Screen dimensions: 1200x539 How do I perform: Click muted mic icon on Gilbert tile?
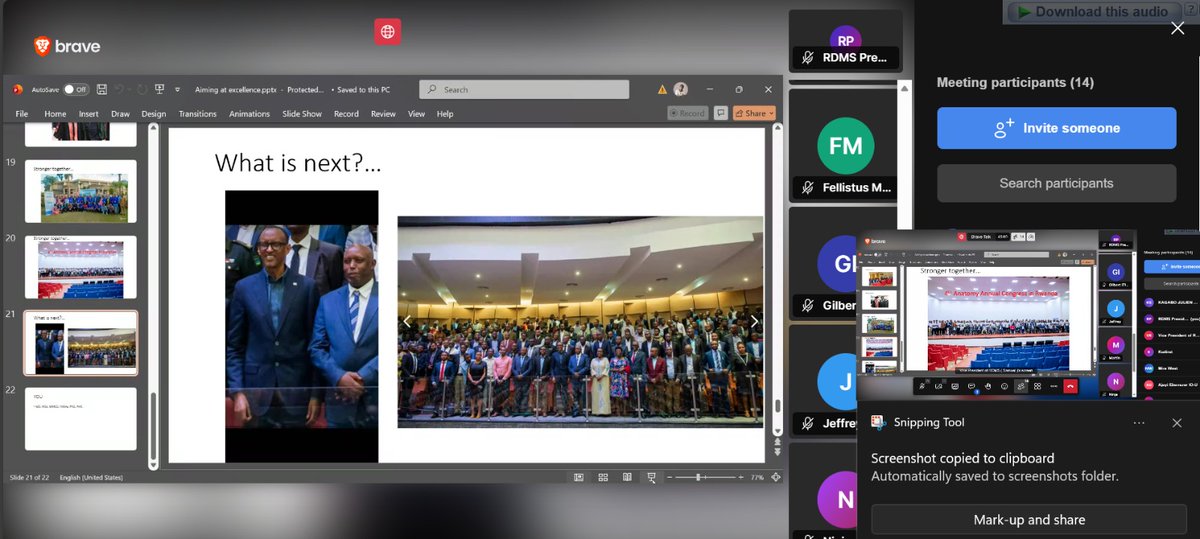808,305
